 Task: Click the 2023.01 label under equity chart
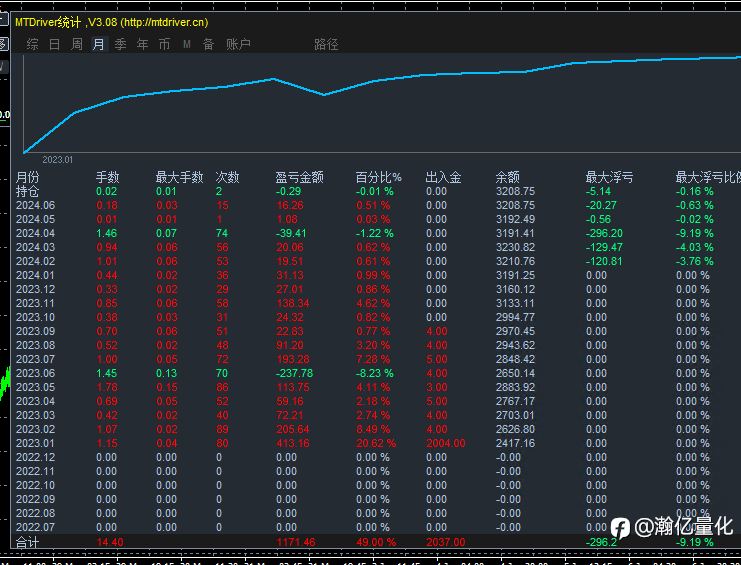tap(58, 160)
